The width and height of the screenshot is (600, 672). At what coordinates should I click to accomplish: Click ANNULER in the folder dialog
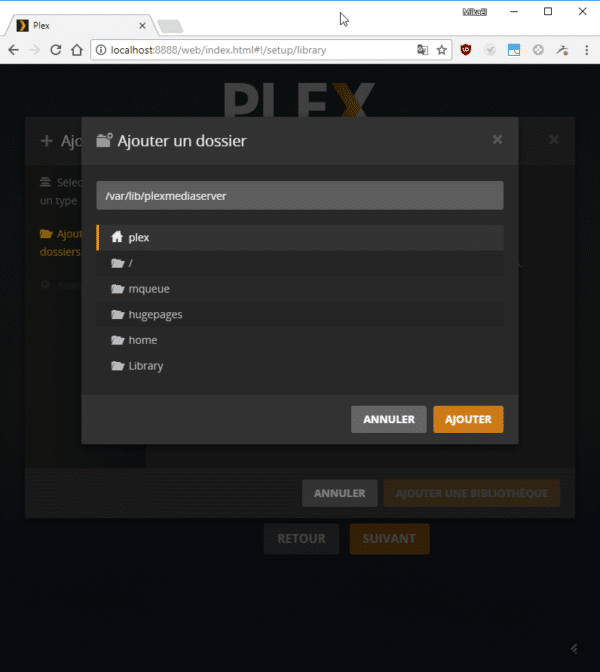click(x=389, y=419)
